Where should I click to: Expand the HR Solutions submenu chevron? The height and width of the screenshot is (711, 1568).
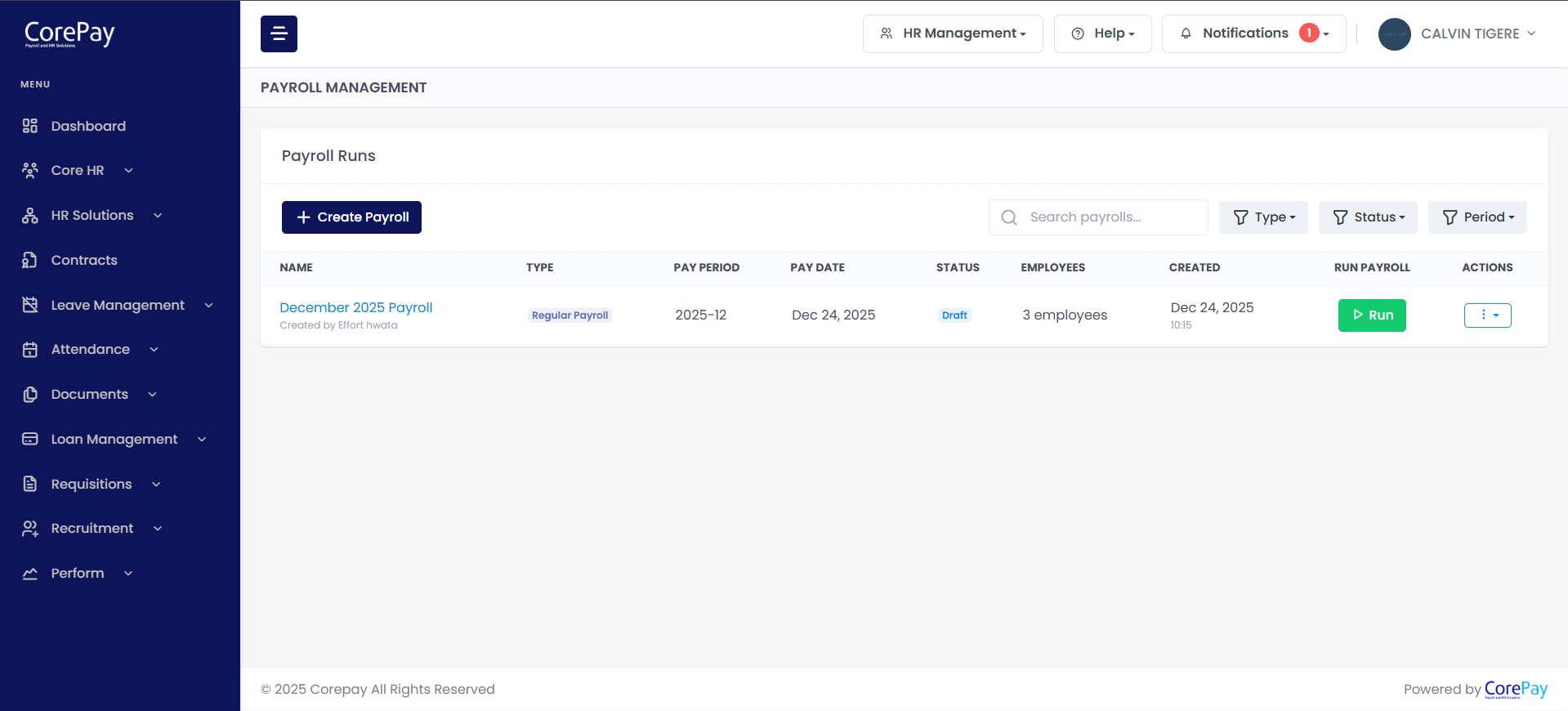click(x=158, y=215)
